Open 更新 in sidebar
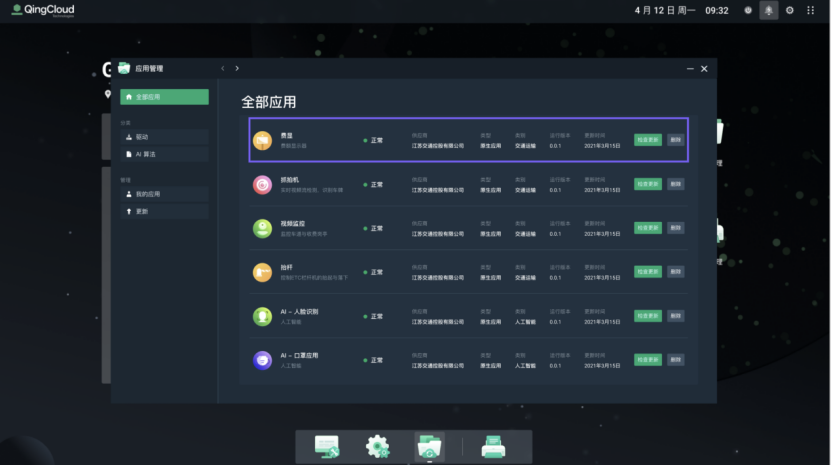 pyautogui.click(x=164, y=212)
